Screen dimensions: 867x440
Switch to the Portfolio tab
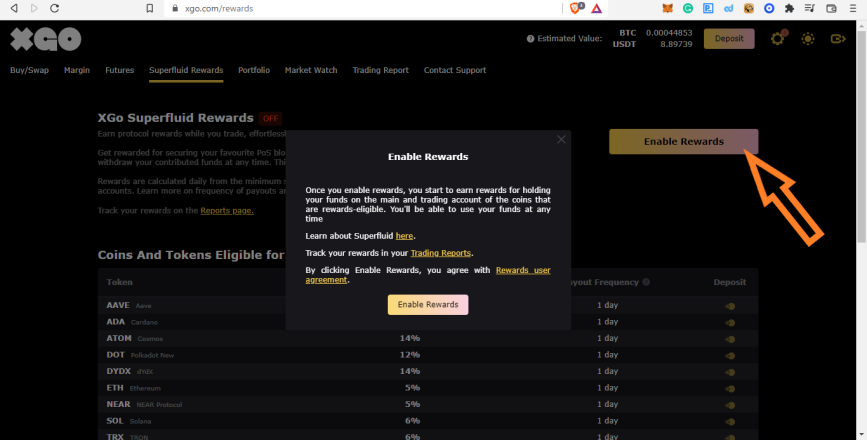[x=254, y=70]
